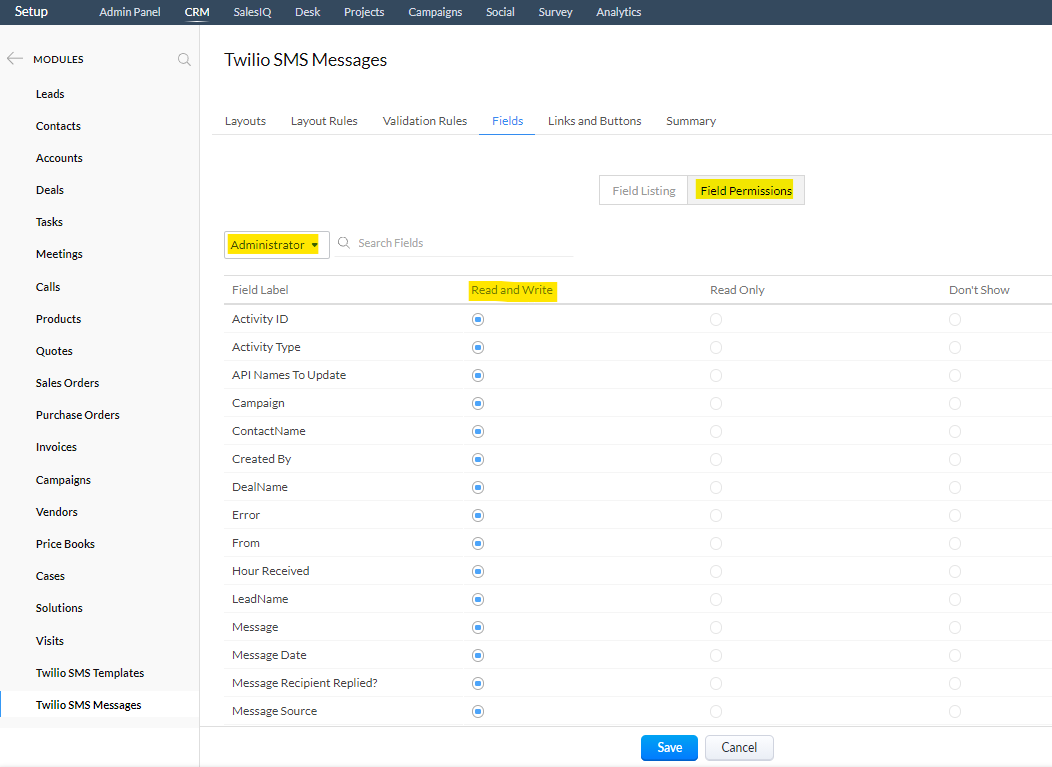Image resolution: width=1052 pixels, height=767 pixels.
Task: Open the Tasks module
Action: (49, 222)
